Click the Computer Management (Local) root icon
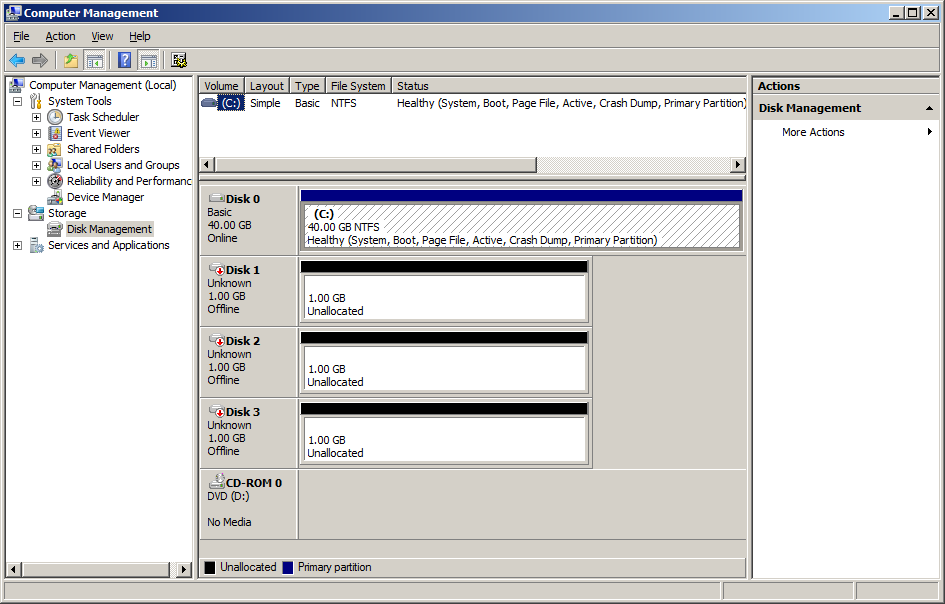The height and width of the screenshot is (604, 945). pos(17,85)
